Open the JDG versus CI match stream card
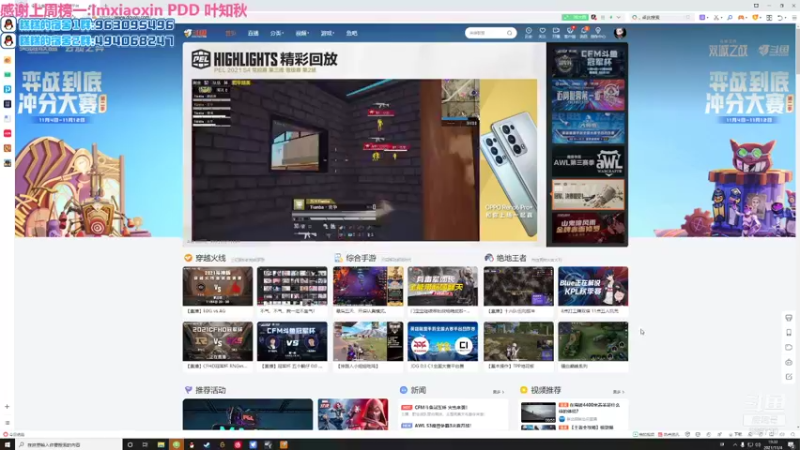Viewport: 800px width, 450px height. tap(442, 341)
